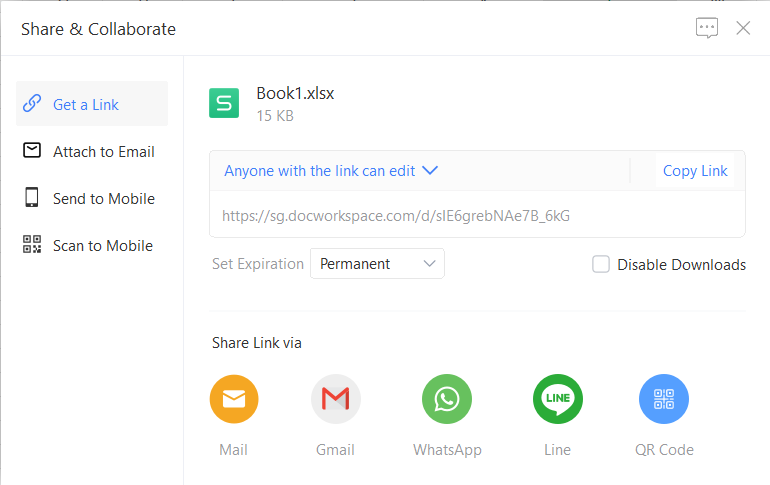Open the Set Expiration Permanent dropdown

tap(377, 264)
